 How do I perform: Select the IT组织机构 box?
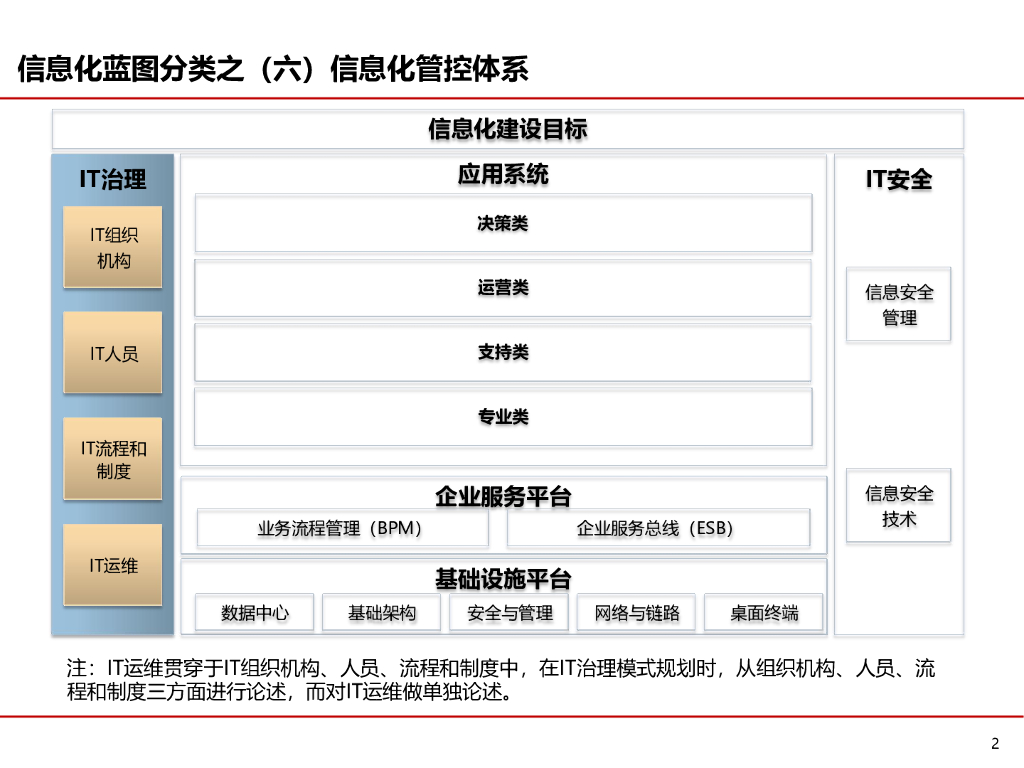point(112,247)
